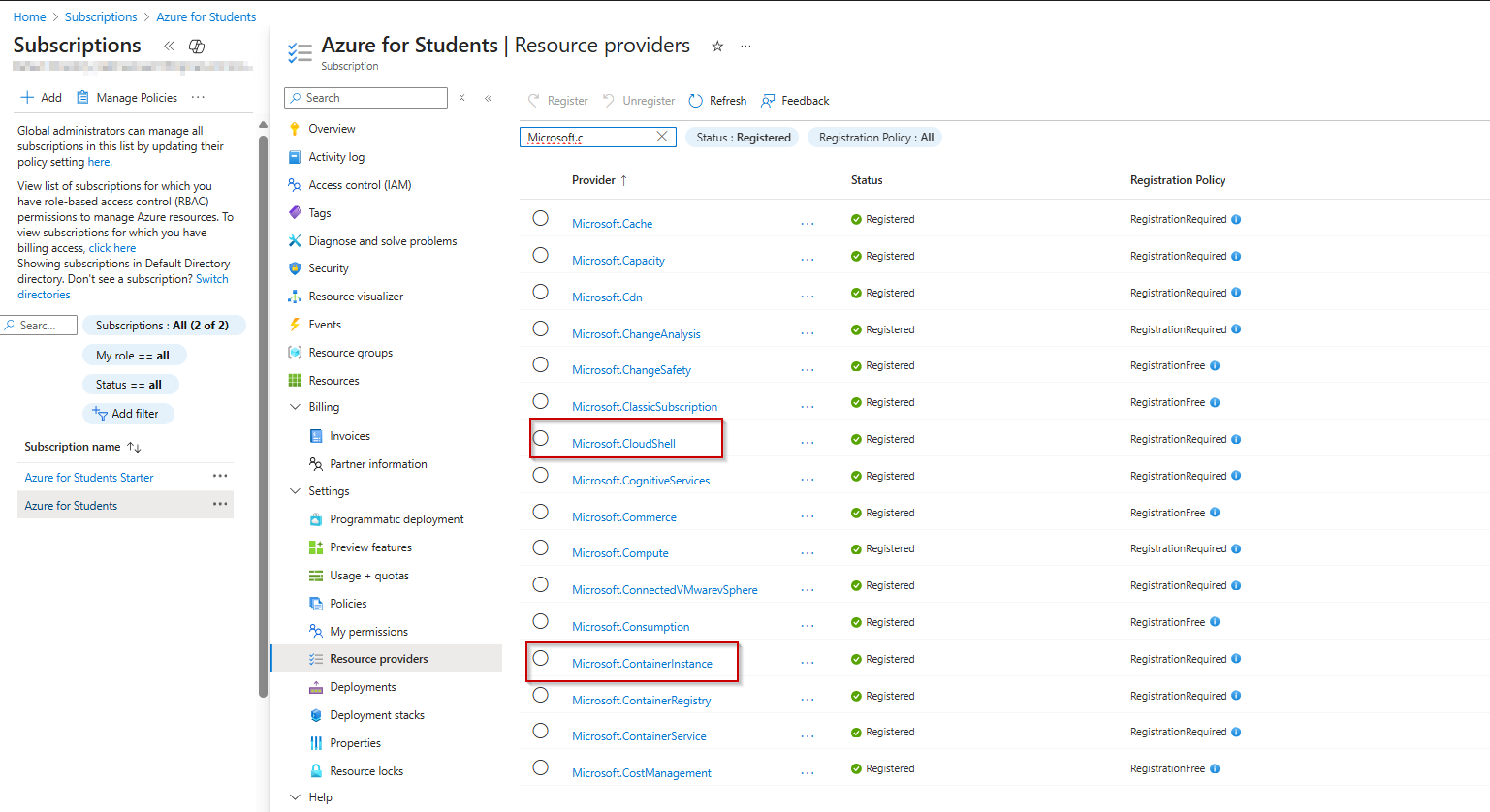
Task: Click the Register toolbar button
Action: [557, 101]
